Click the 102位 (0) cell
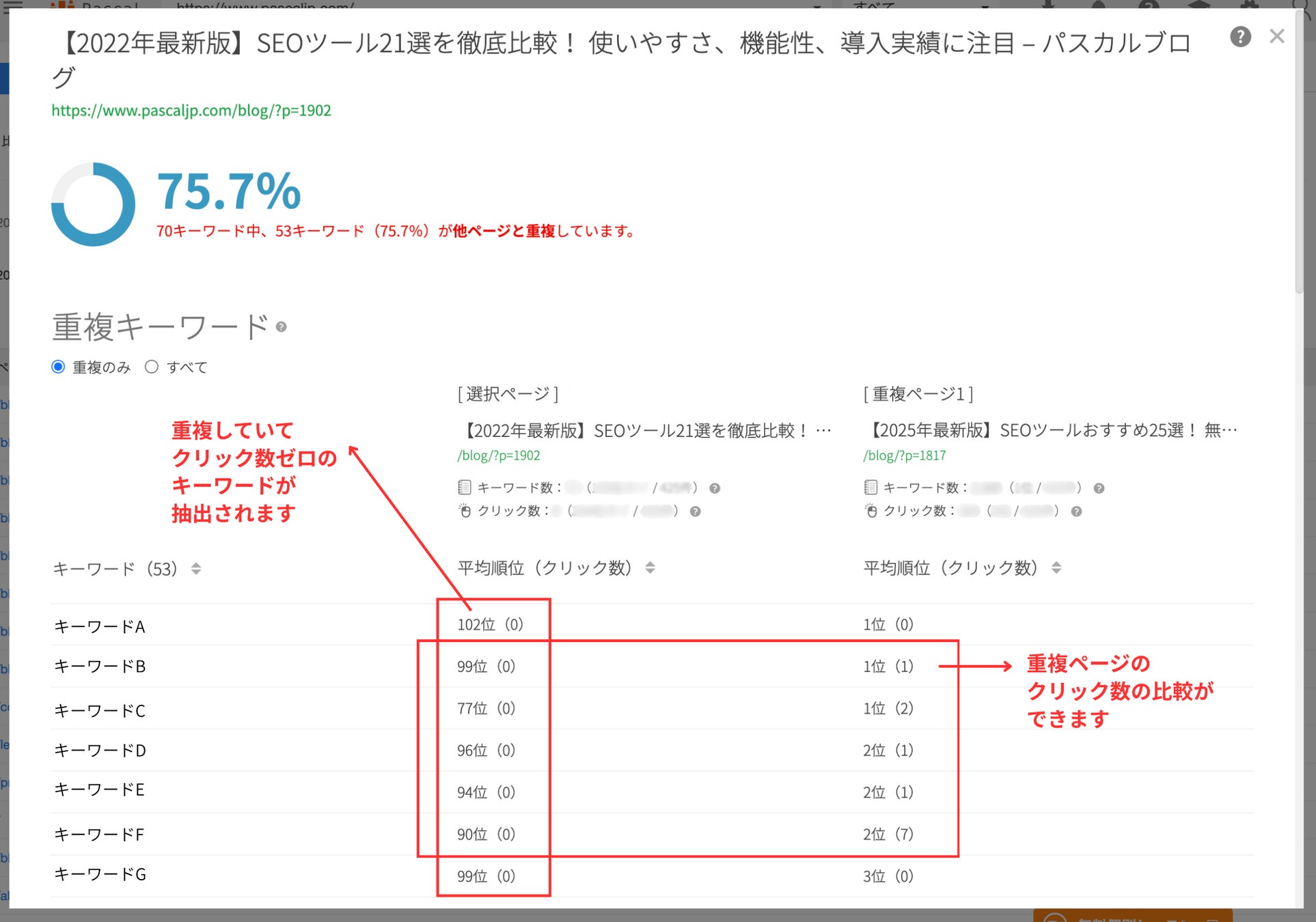This screenshot has width=1316, height=922. [490, 624]
